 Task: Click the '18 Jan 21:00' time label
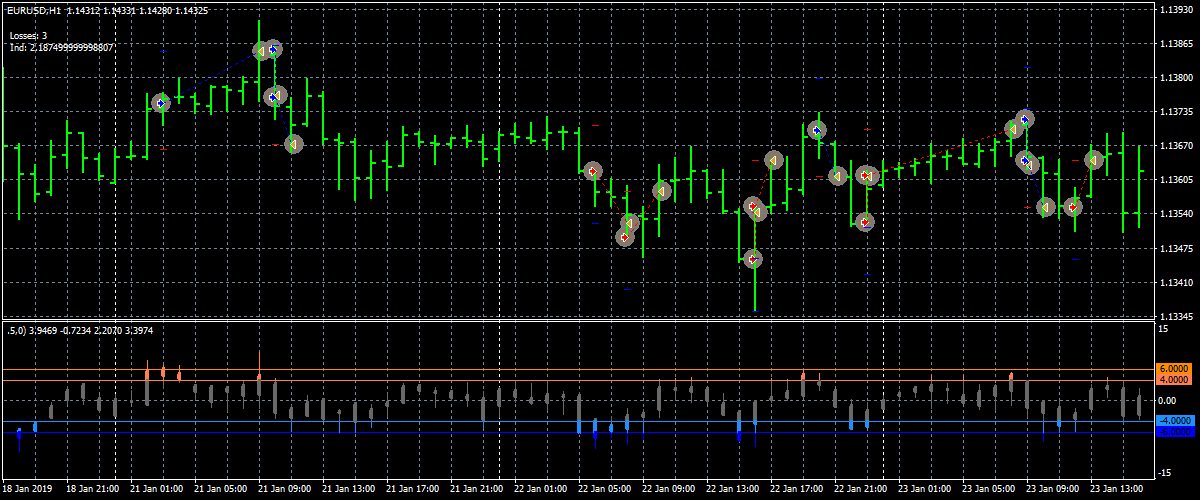pos(92,490)
